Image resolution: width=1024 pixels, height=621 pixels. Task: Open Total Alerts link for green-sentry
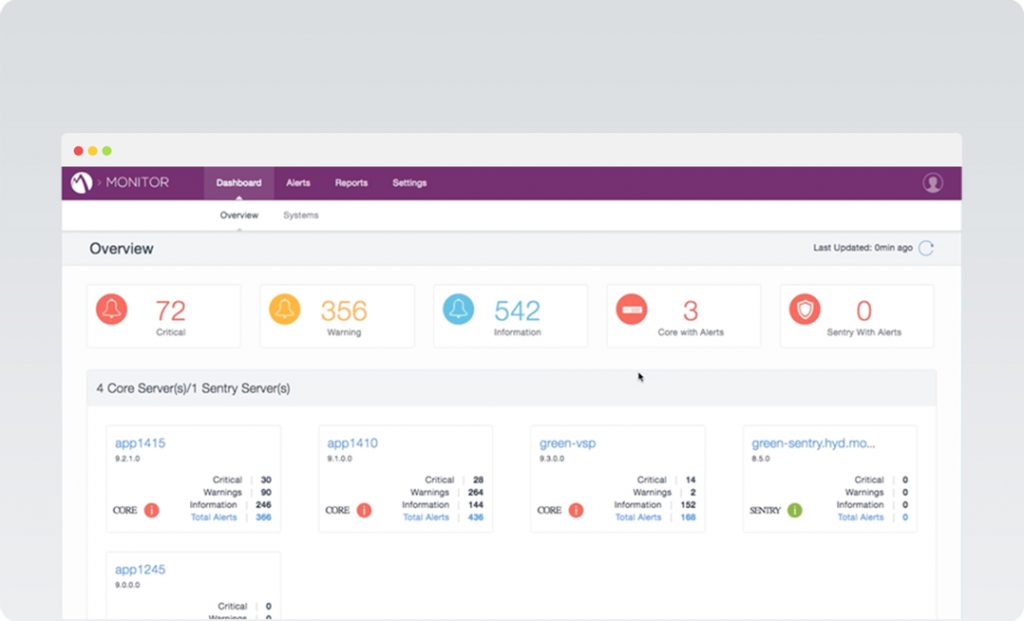click(861, 517)
